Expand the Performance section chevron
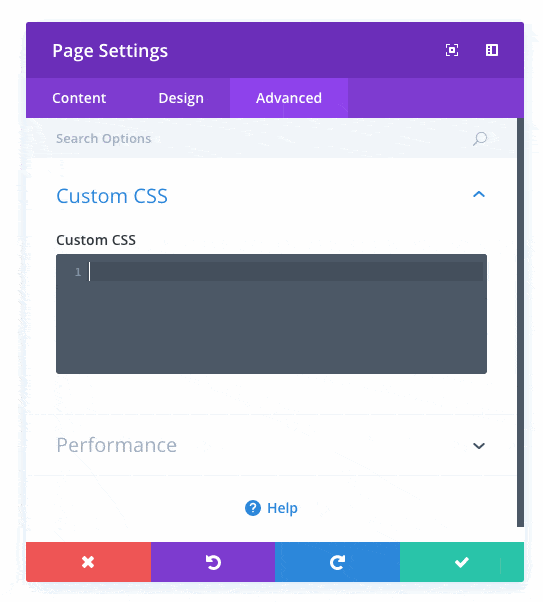 point(479,446)
